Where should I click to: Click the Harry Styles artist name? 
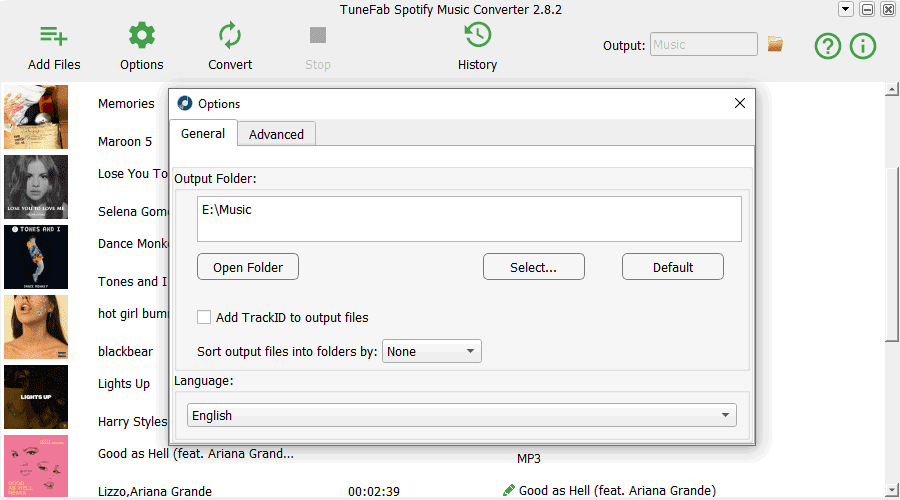(133, 421)
